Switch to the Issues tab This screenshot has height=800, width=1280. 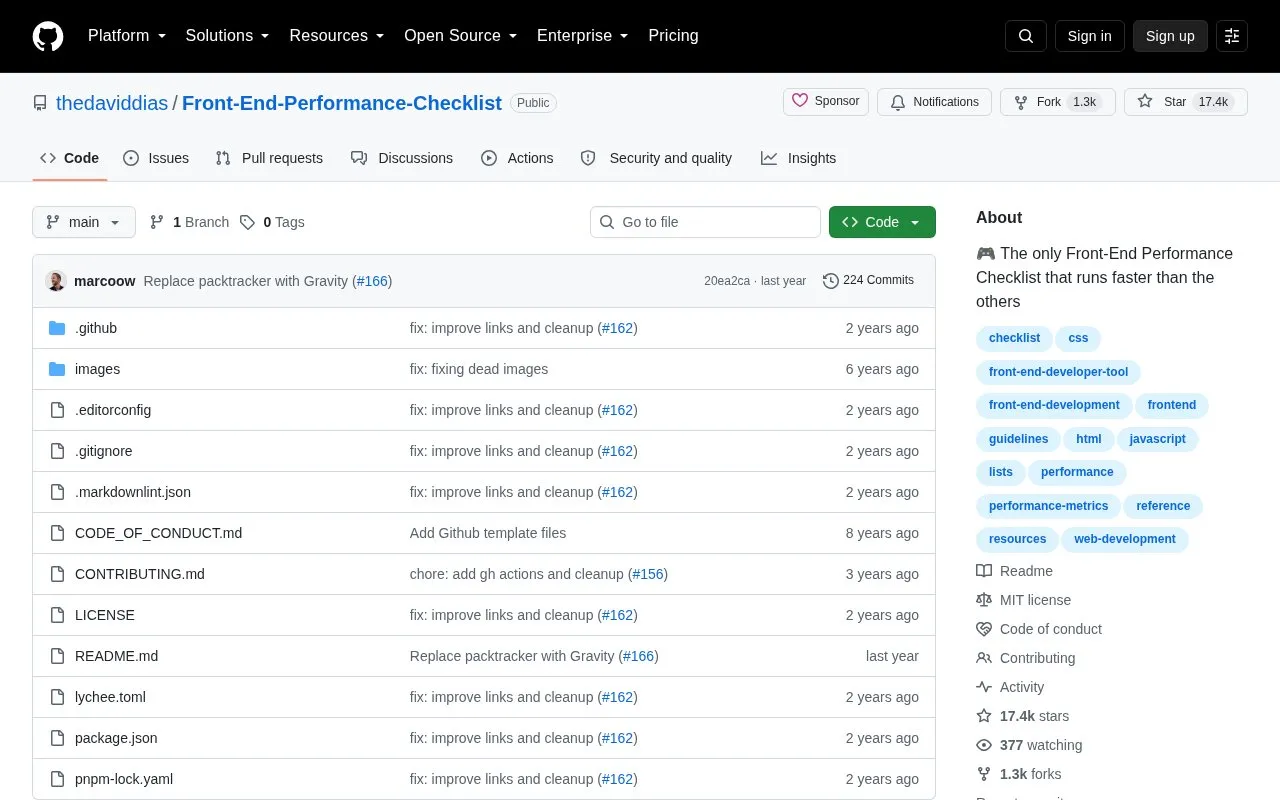point(156,158)
